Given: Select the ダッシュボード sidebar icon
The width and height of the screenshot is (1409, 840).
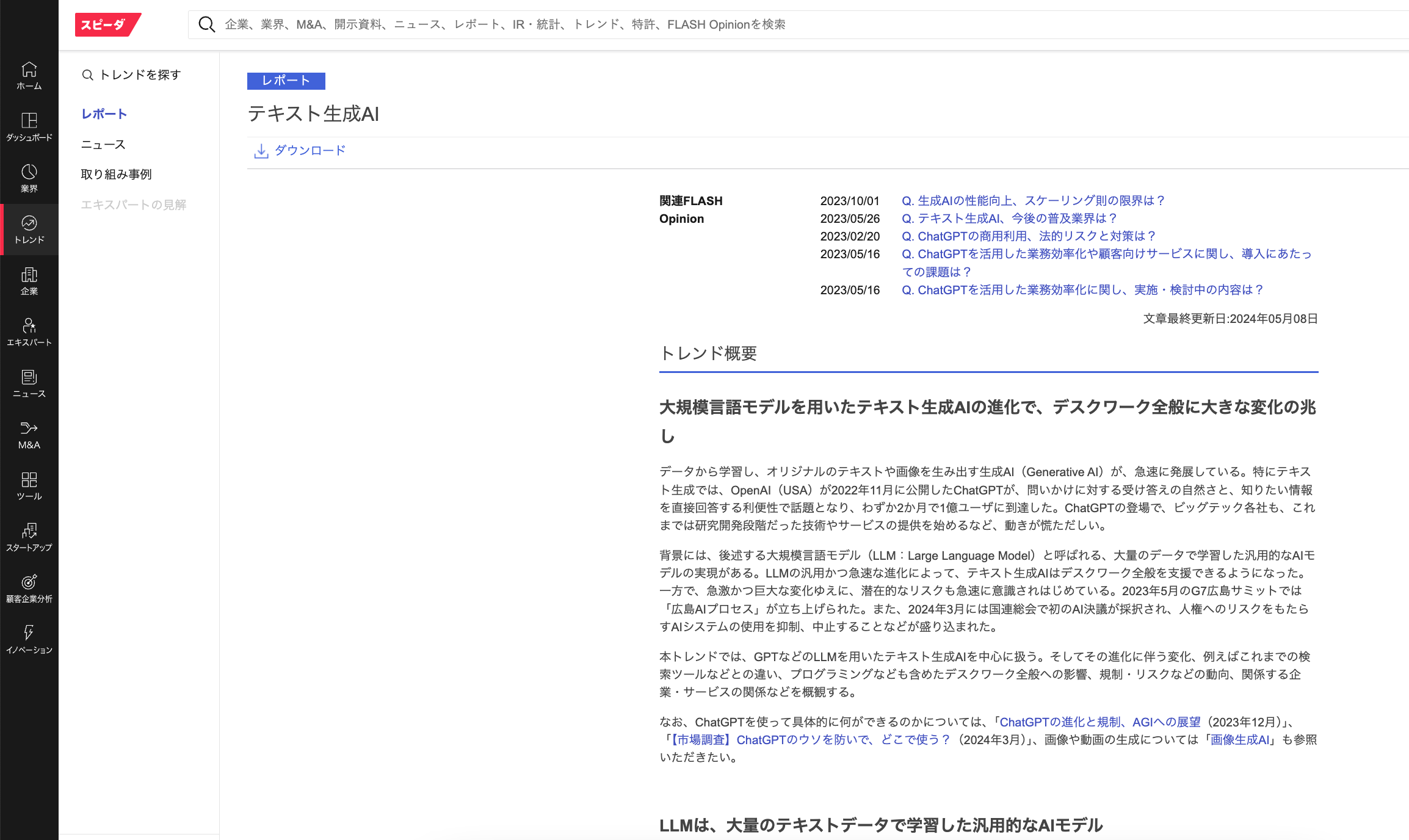Looking at the screenshot, I should tap(28, 126).
